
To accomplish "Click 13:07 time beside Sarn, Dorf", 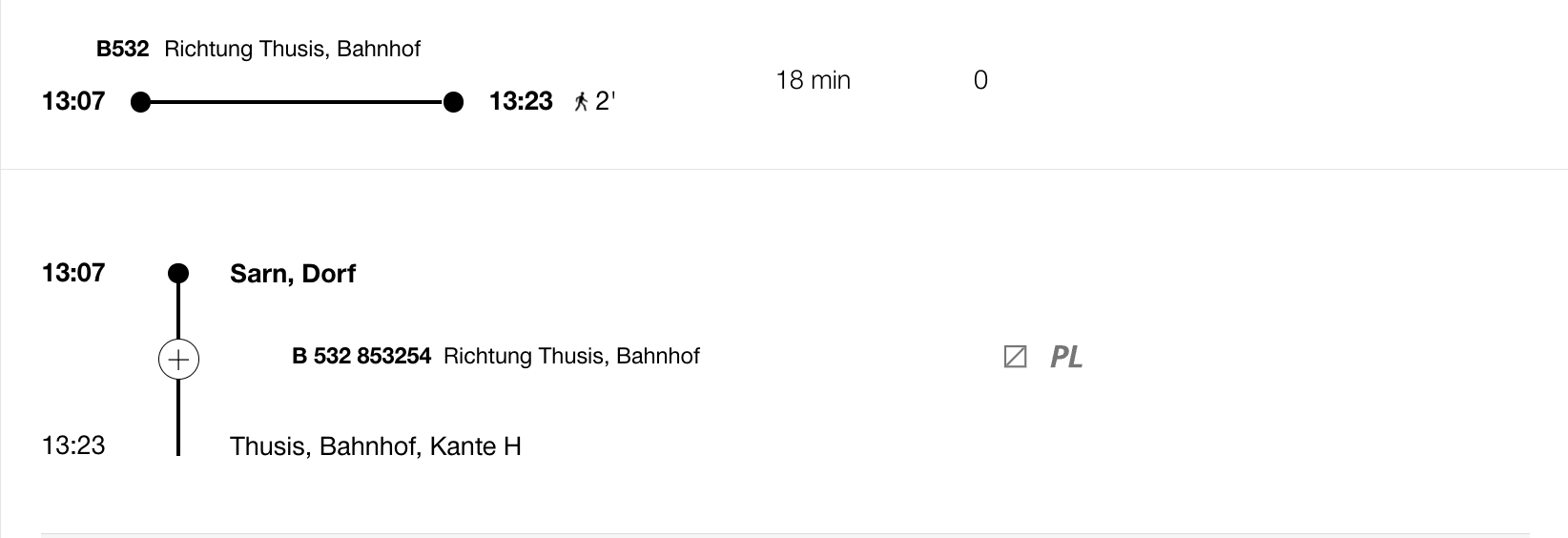I will pos(73,273).
